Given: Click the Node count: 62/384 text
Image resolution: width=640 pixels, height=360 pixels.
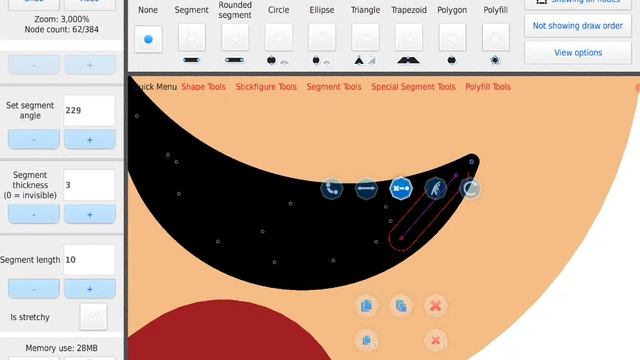Looking at the screenshot, I should click(62, 29).
